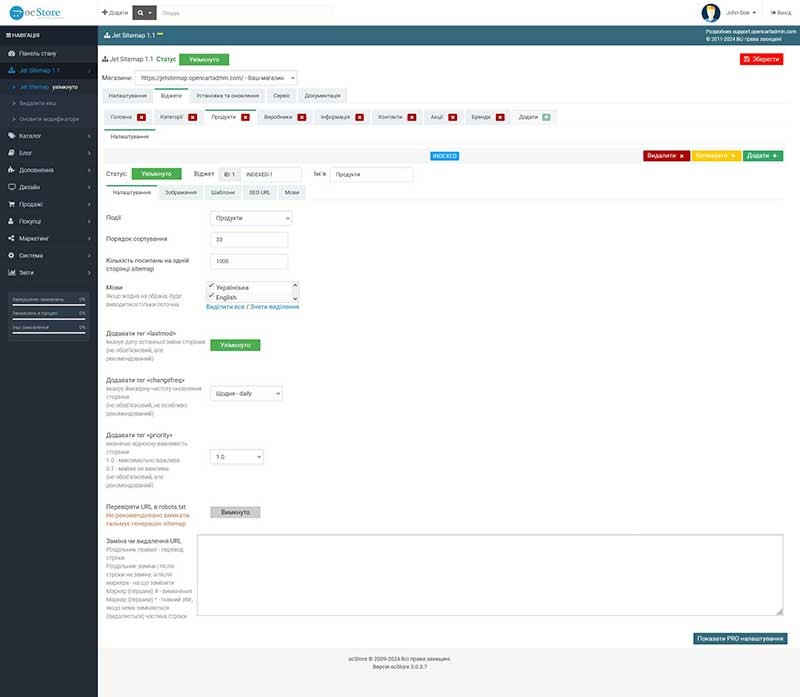Open the Події dropdown showing Продукти
This screenshot has width=800, height=697.
click(251, 218)
